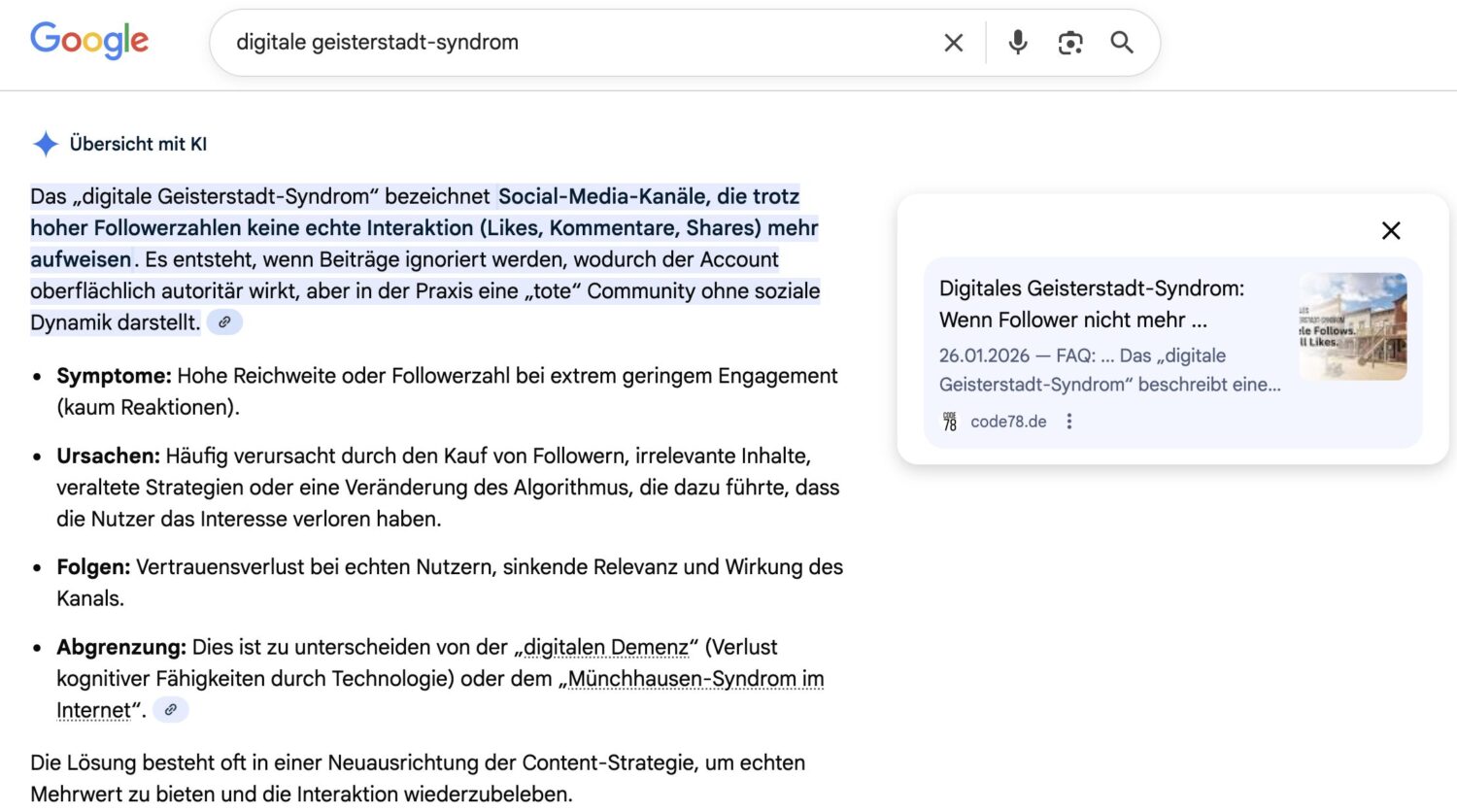Click the AI overview sparkle icon

pos(46,144)
